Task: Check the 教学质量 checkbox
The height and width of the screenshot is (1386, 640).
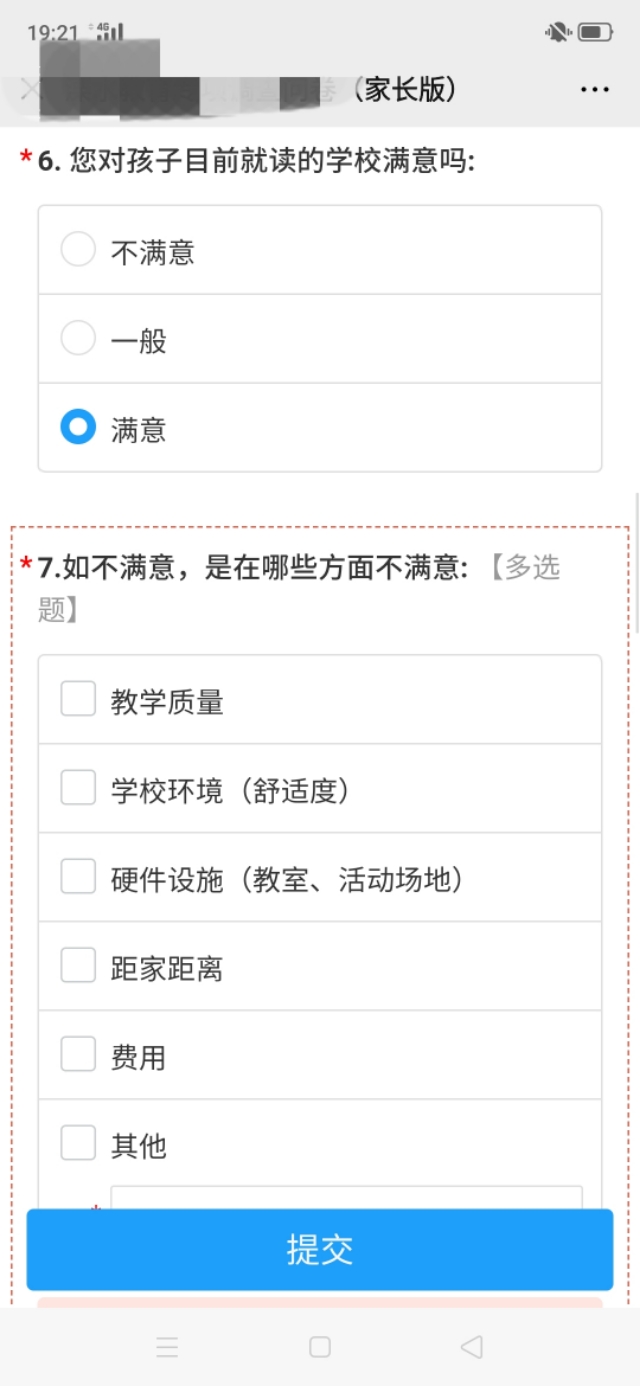Action: (77, 699)
